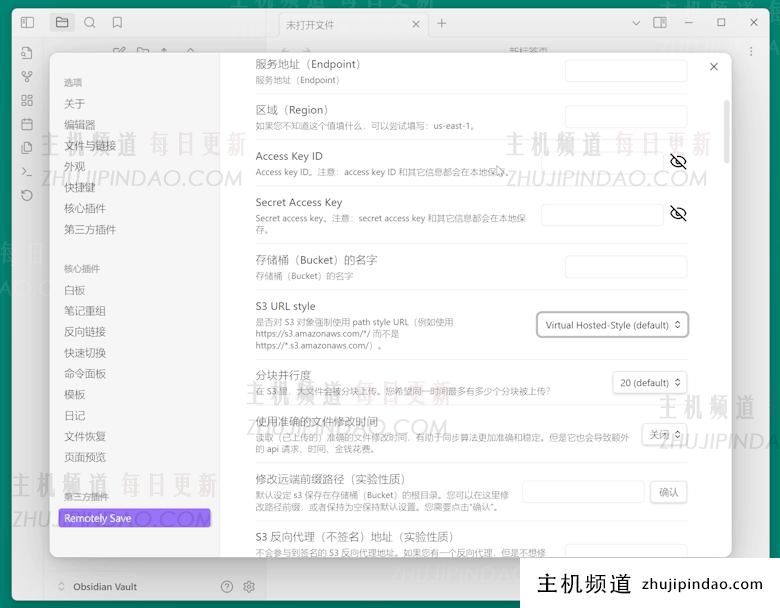Open 文件恢复 plugin settings
Image resolution: width=780 pixels, height=608 pixels.
pyautogui.click(x=85, y=436)
